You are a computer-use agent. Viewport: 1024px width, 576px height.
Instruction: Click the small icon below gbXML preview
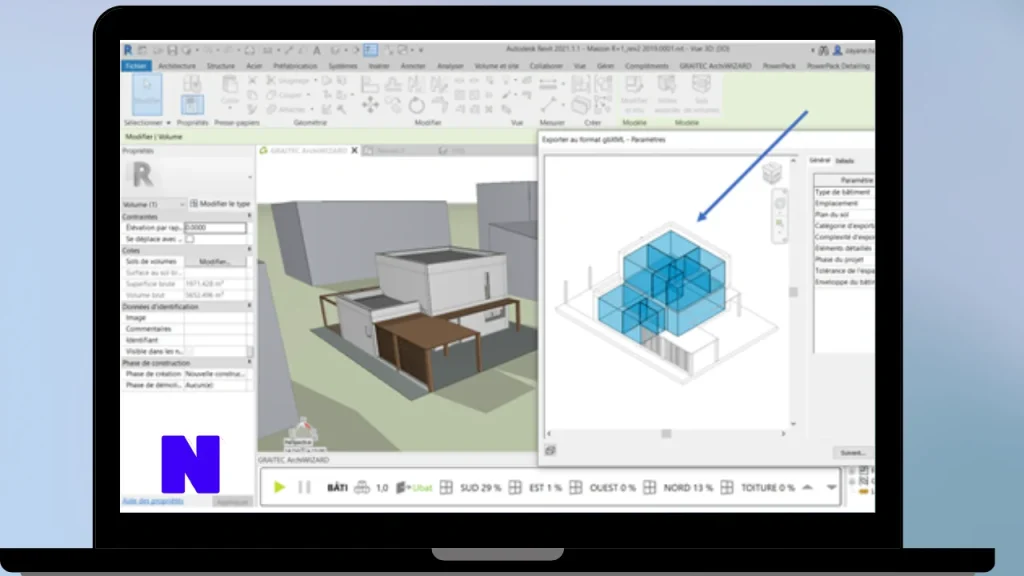pyautogui.click(x=551, y=450)
